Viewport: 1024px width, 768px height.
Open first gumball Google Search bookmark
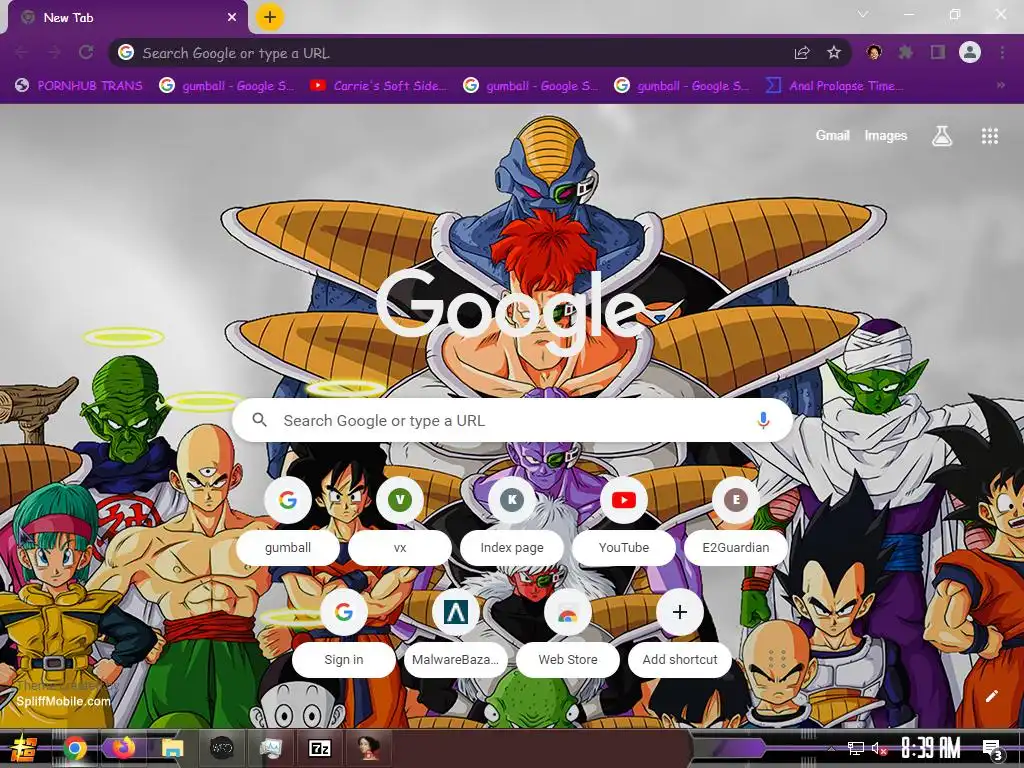tap(227, 86)
